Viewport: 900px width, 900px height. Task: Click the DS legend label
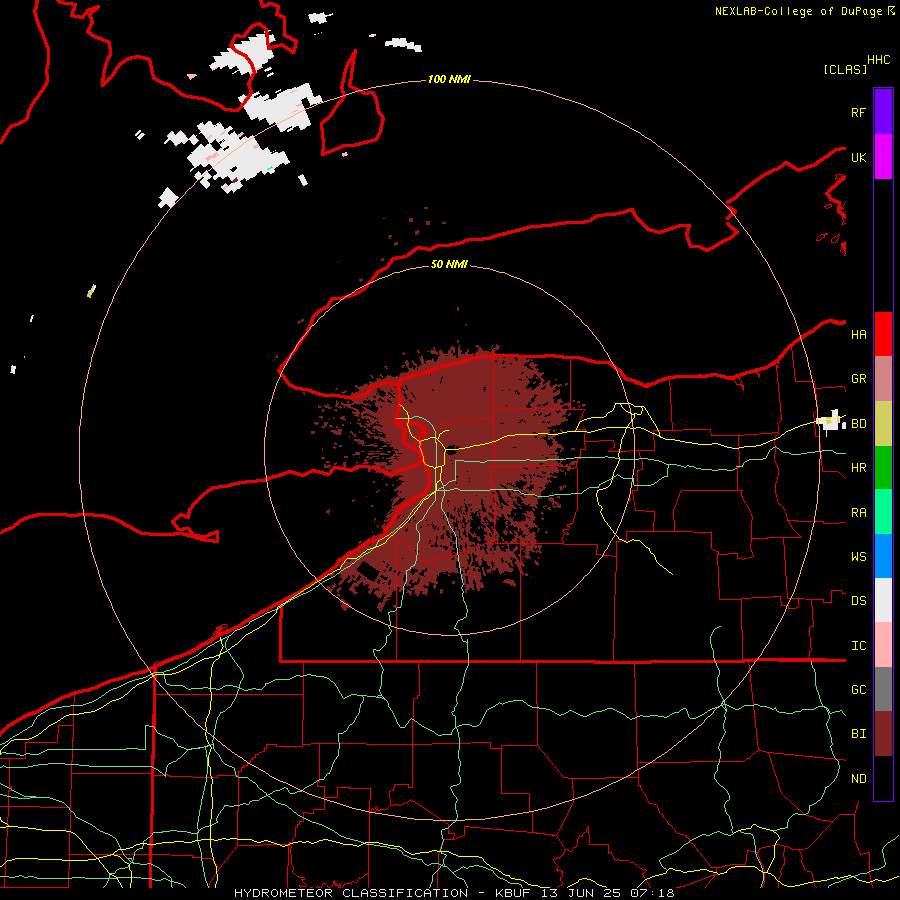pos(859,601)
